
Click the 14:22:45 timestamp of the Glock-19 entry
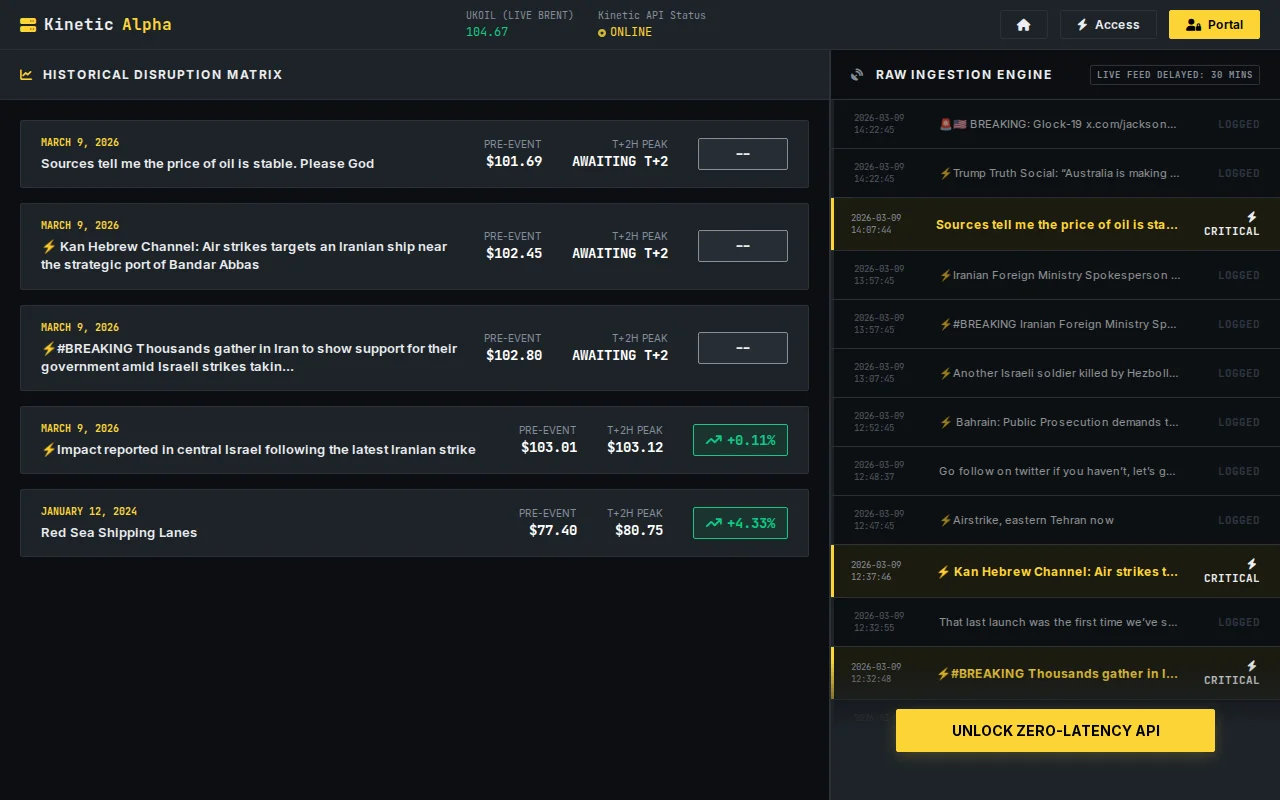tap(875, 130)
